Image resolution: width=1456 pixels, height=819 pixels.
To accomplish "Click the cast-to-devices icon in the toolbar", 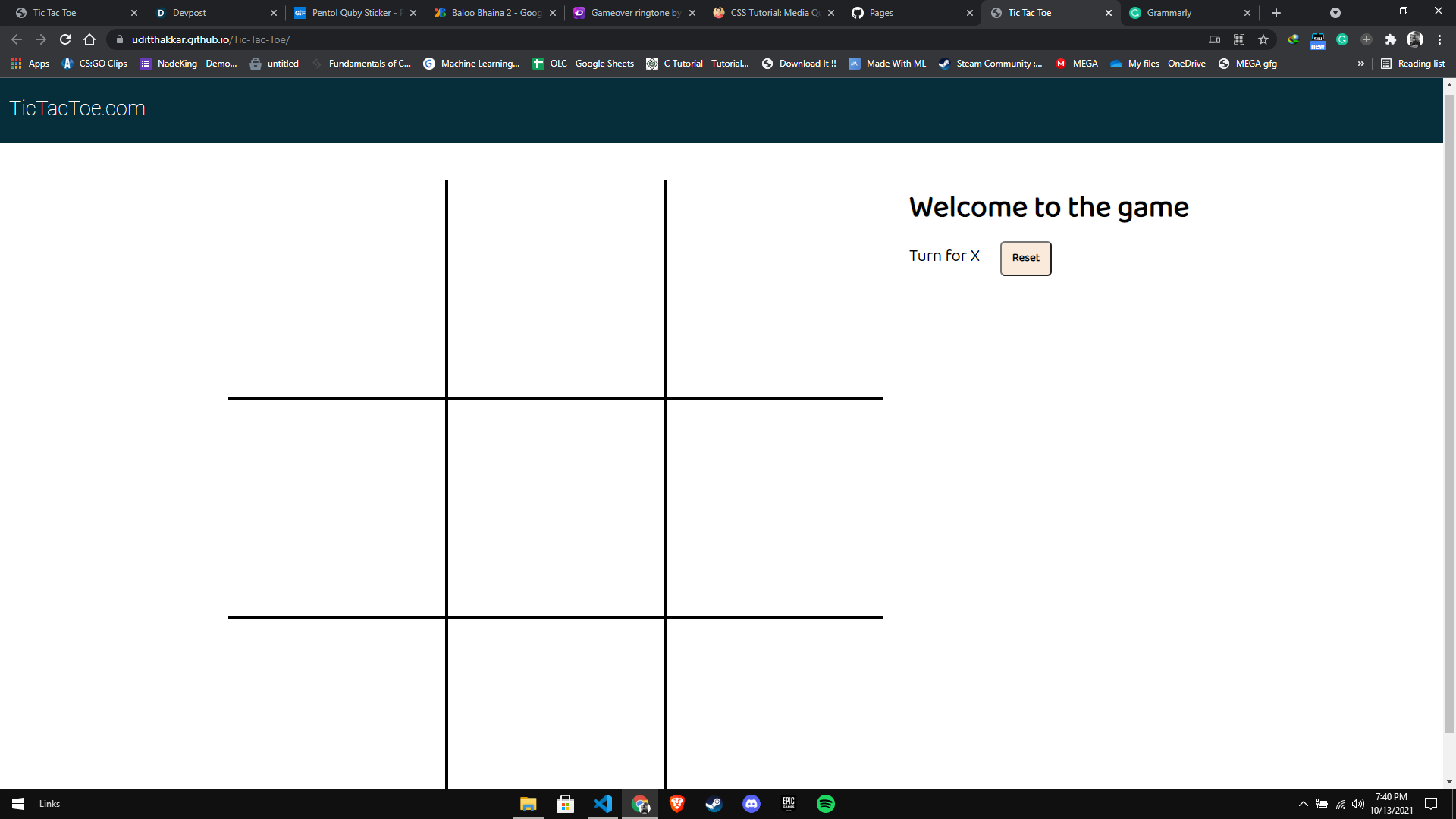I will pyautogui.click(x=1214, y=39).
